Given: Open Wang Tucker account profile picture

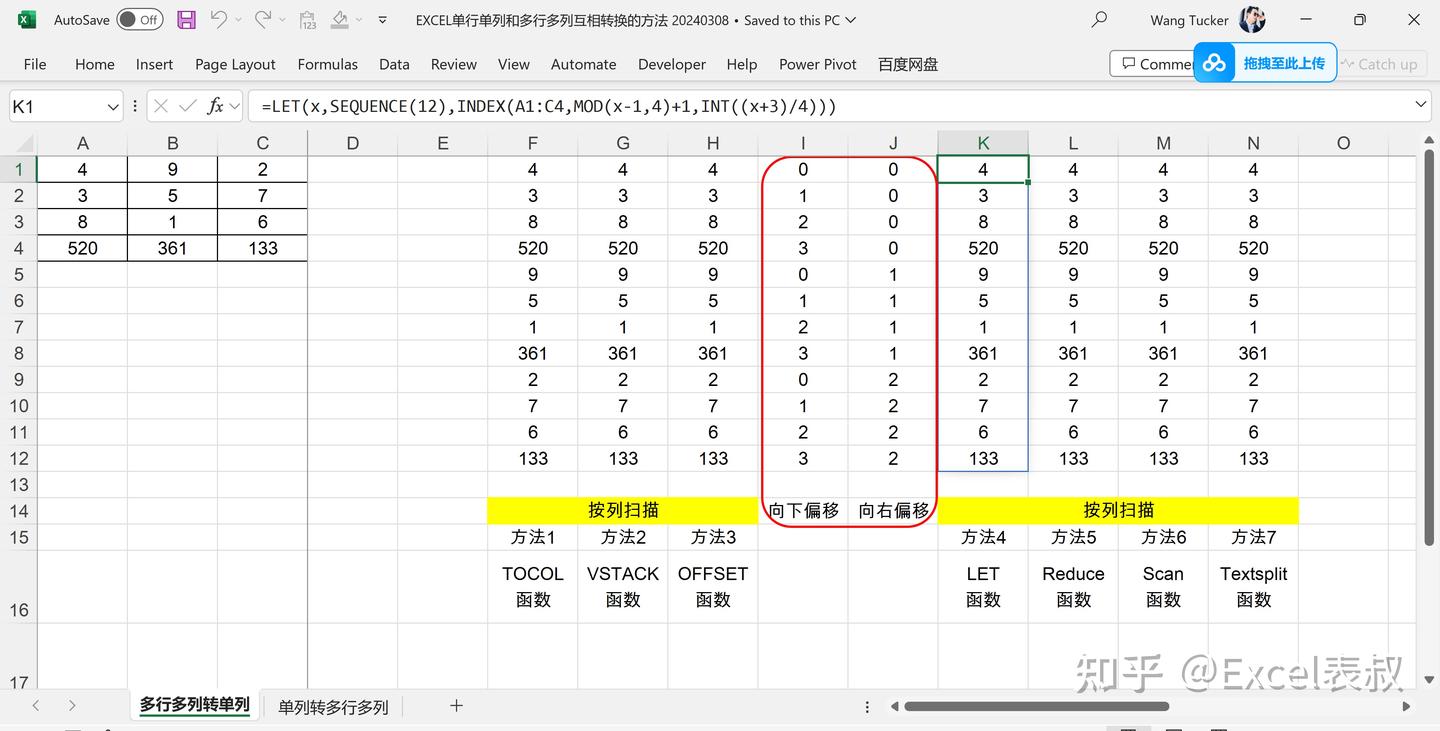Looking at the screenshot, I should [x=1252, y=19].
